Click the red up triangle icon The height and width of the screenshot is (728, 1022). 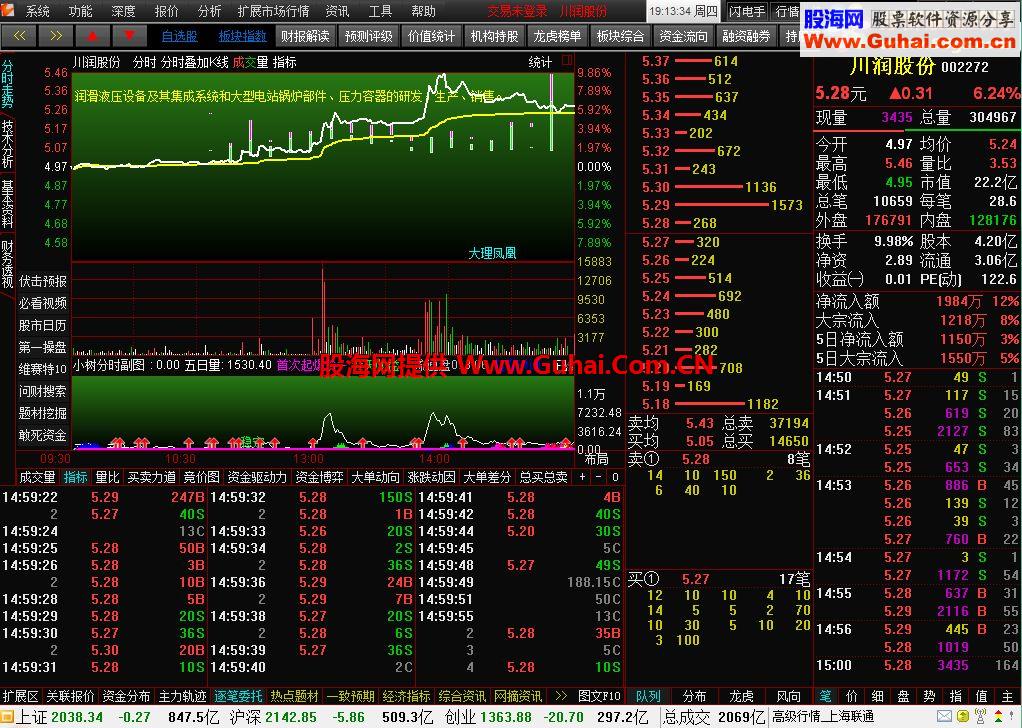click(x=93, y=36)
